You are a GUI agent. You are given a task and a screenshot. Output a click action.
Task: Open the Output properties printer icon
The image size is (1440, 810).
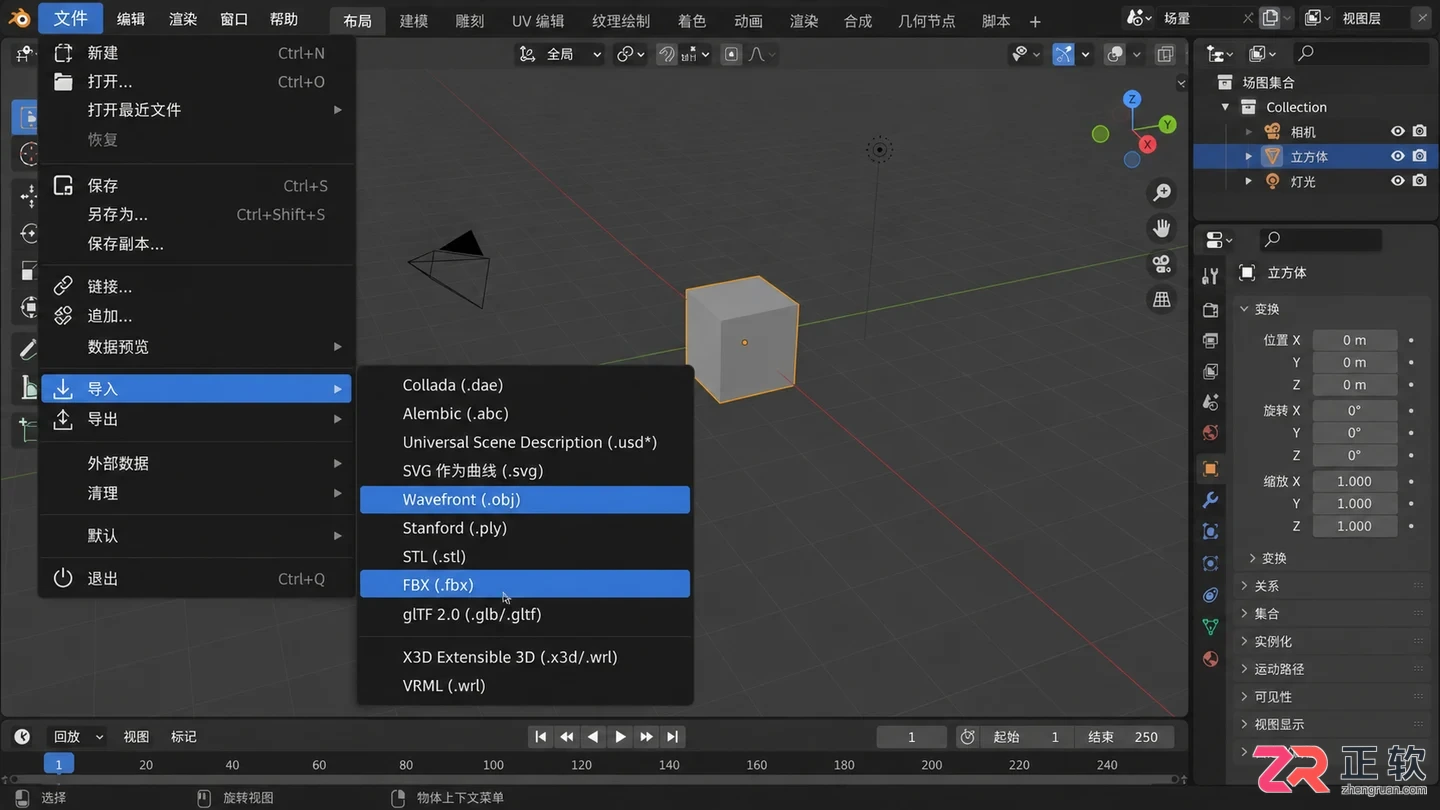click(x=1210, y=341)
